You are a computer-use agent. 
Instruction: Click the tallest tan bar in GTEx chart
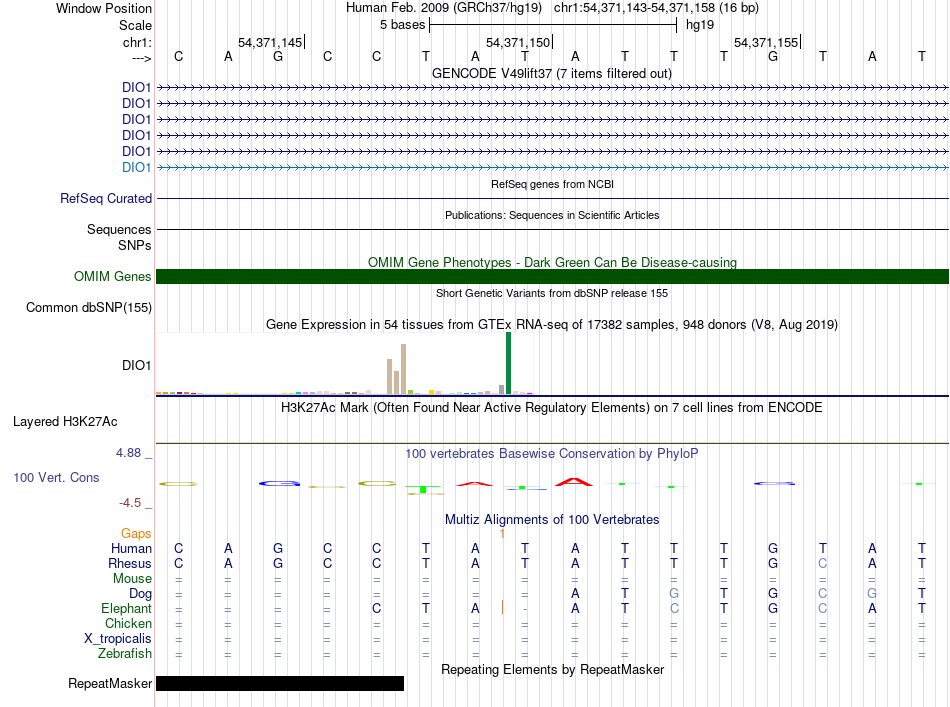[404, 369]
